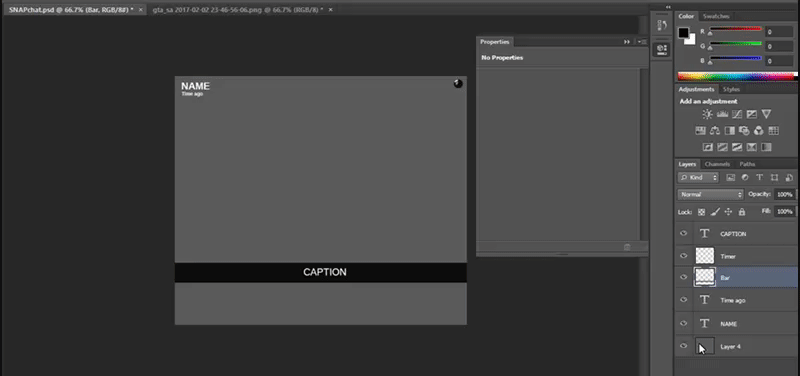This screenshot has width=800, height=376.
Task: Filter layers by type (T) icon
Action: (x=759, y=178)
